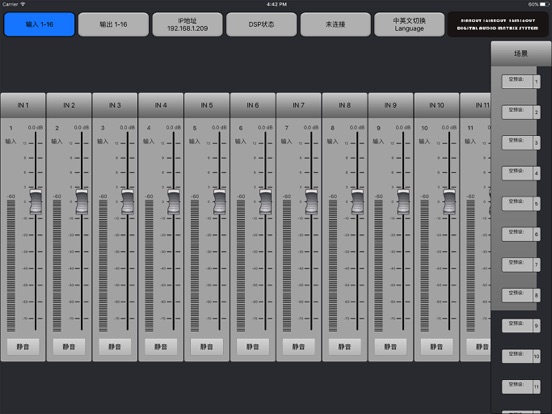Grab the channel 9 fader knob
Image resolution: width=552 pixels, height=414 pixels.
(403, 202)
